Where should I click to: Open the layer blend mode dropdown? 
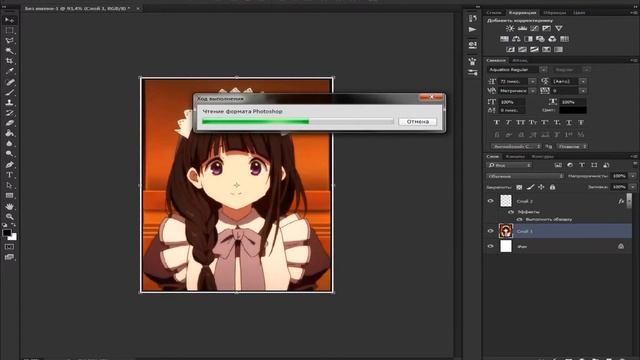[525, 176]
